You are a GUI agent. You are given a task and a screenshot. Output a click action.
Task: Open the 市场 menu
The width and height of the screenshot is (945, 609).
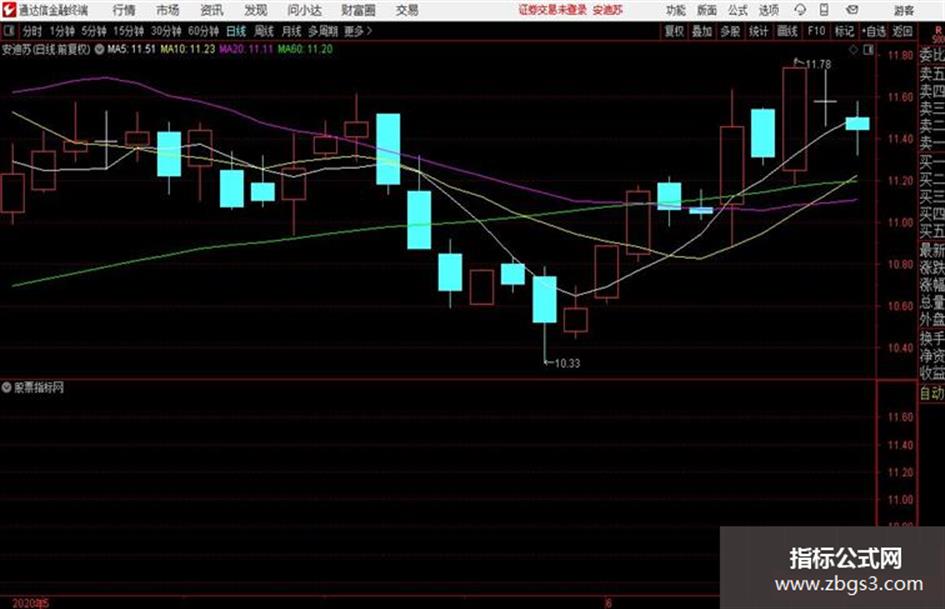click(168, 10)
